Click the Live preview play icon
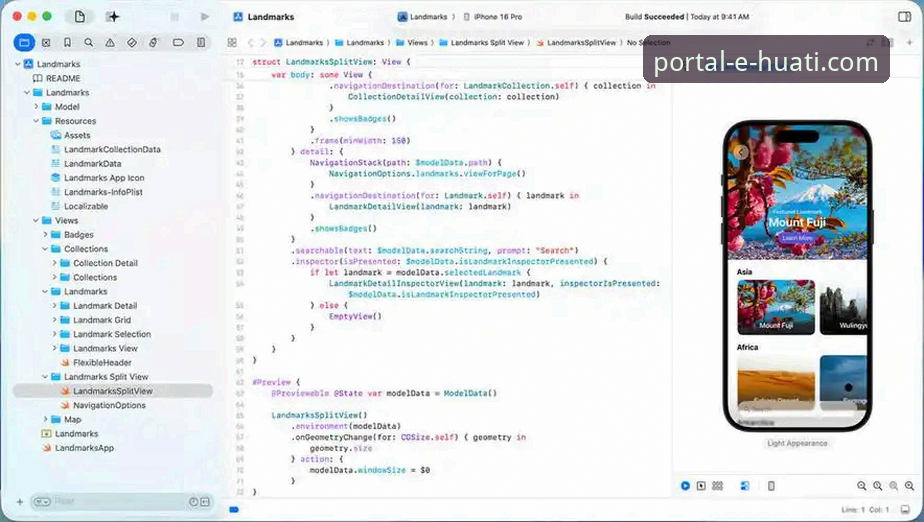The height and width of the screenshot is (522, 924). (685, 486)
